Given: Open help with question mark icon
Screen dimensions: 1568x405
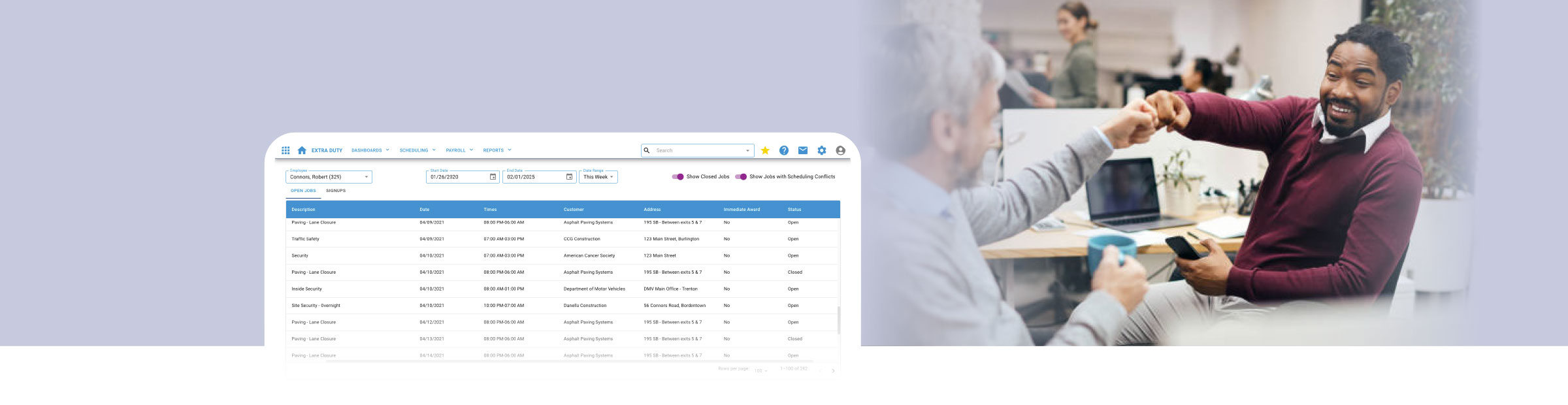Looking at the screenshot, I should (784, 150).
